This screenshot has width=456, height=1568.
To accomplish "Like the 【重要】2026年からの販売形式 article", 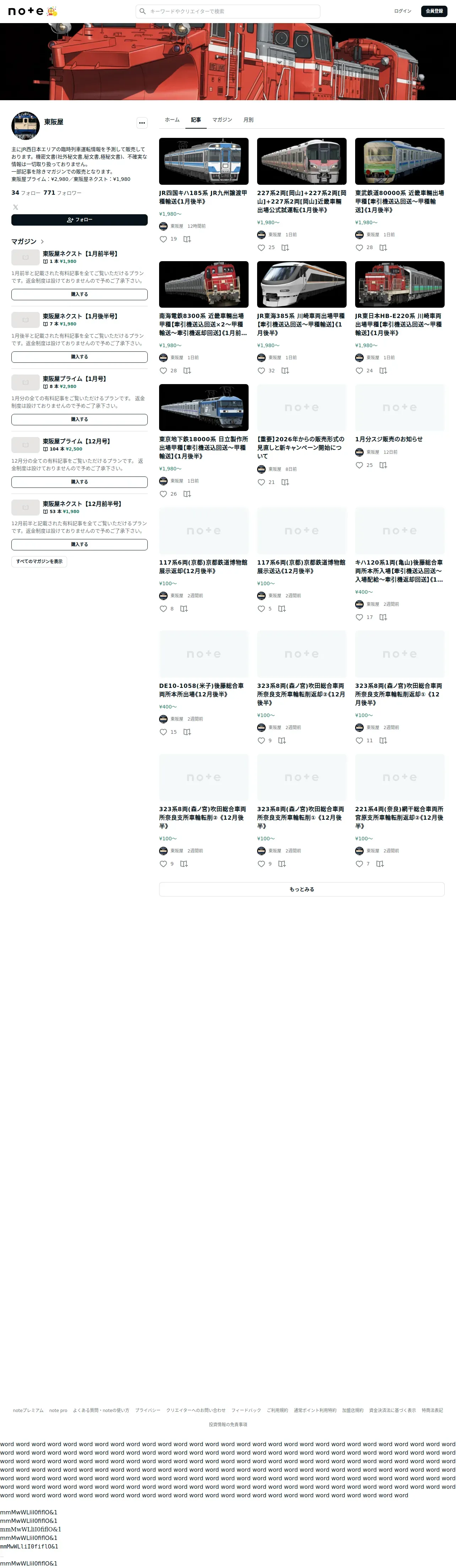I will click(x=261, y=482).
